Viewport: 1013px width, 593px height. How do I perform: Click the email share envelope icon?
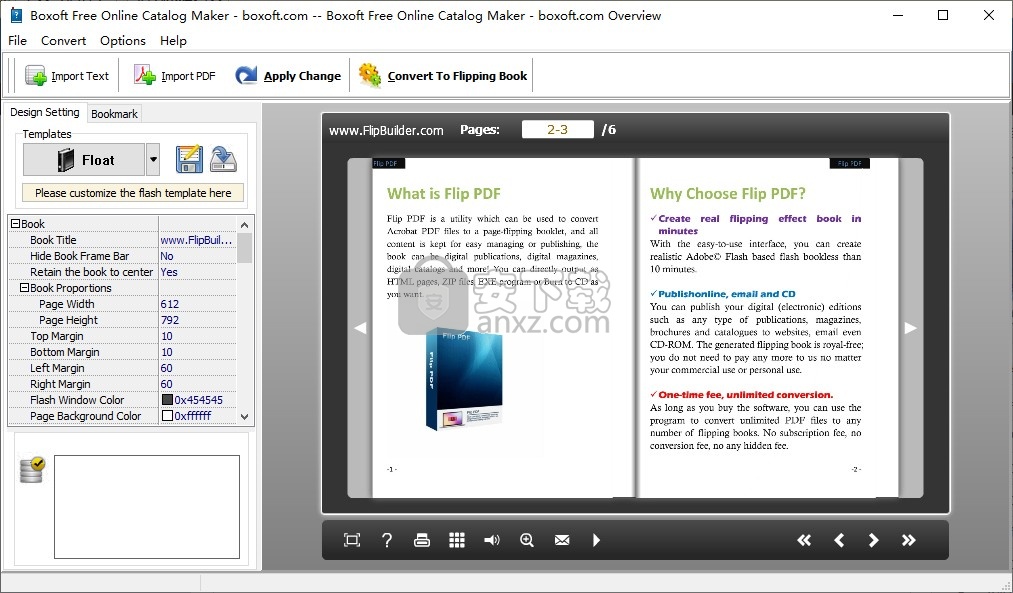[562, 540]
